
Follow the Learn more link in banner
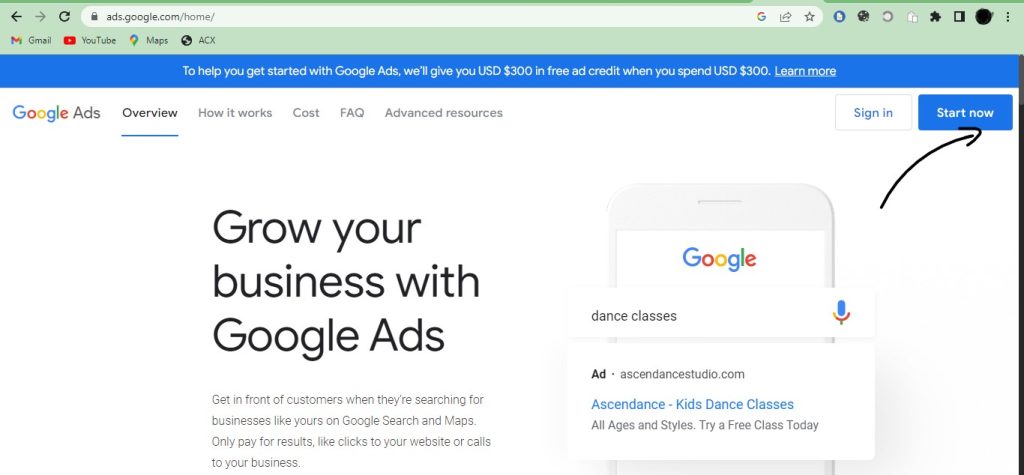point(805,71)
